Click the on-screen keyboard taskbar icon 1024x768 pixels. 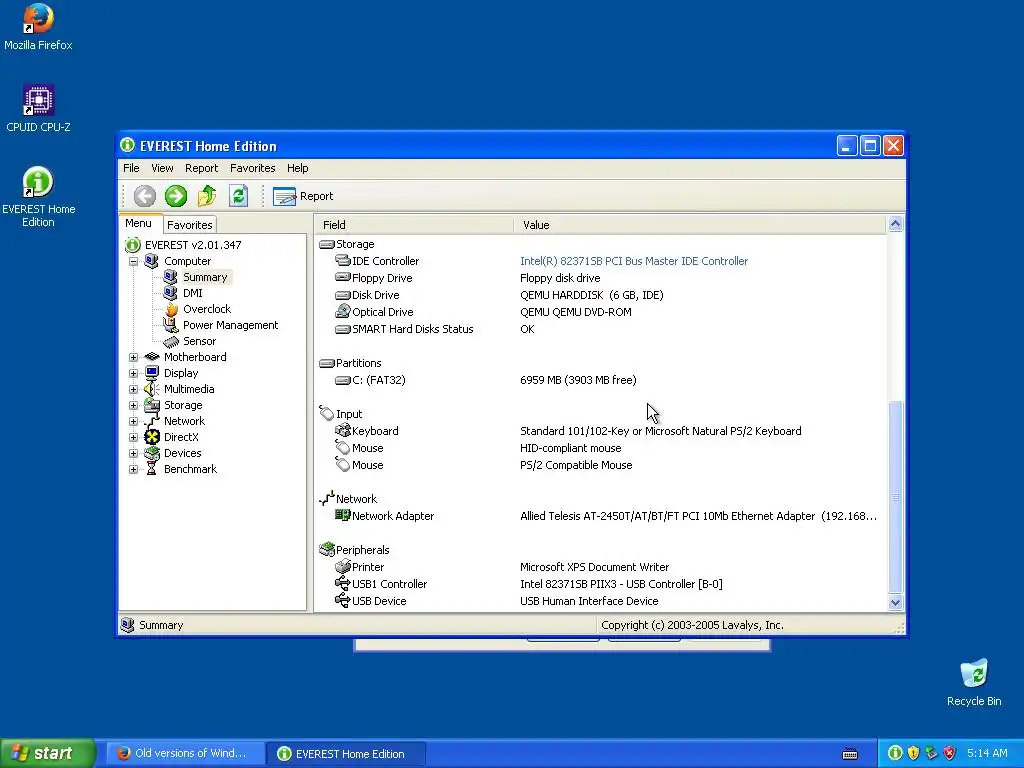coord(850,754)
